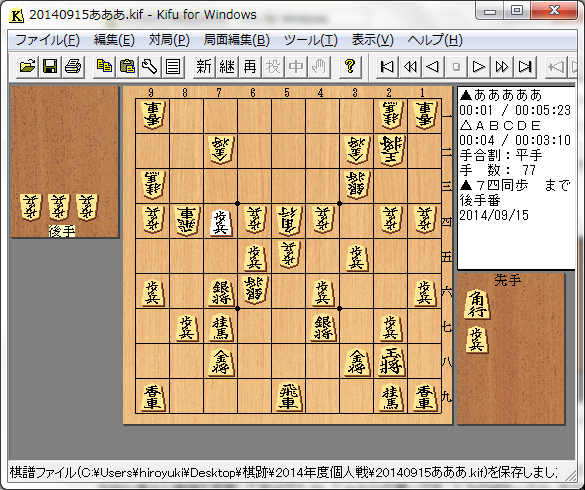The height and width of the screenshot is (490, 585).
Task: Open help with question mark icon
Action: [x=350, y=67]
